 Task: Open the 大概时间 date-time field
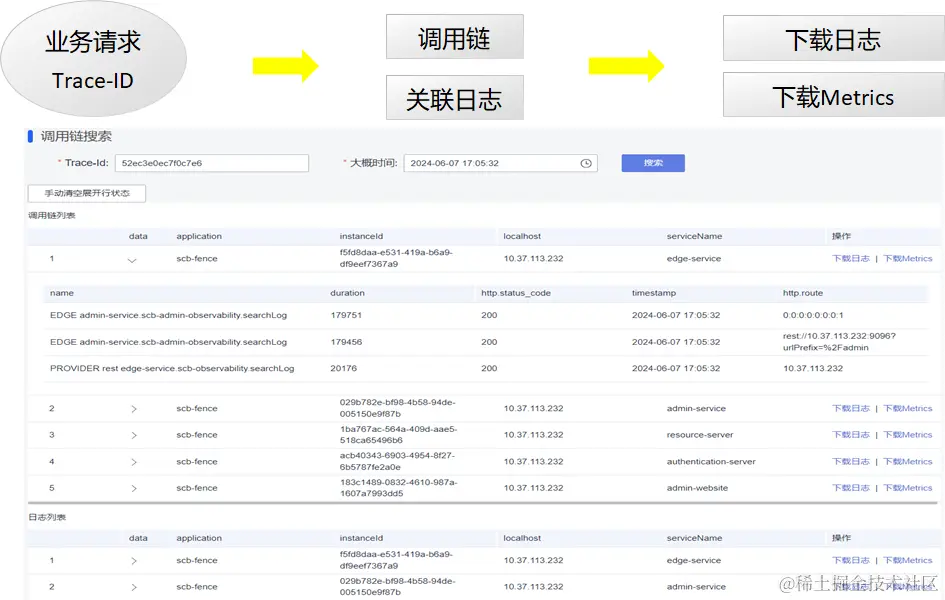500,163
